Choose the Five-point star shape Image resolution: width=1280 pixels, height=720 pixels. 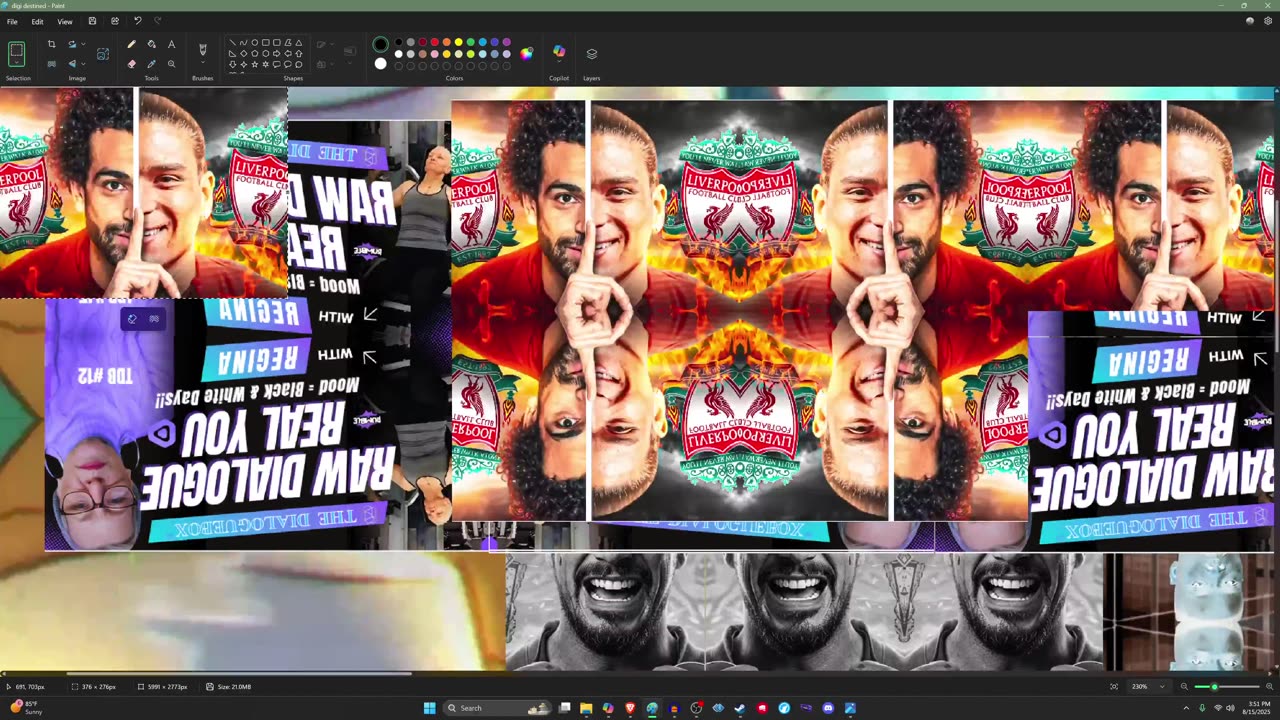click(x=254, y=64)
